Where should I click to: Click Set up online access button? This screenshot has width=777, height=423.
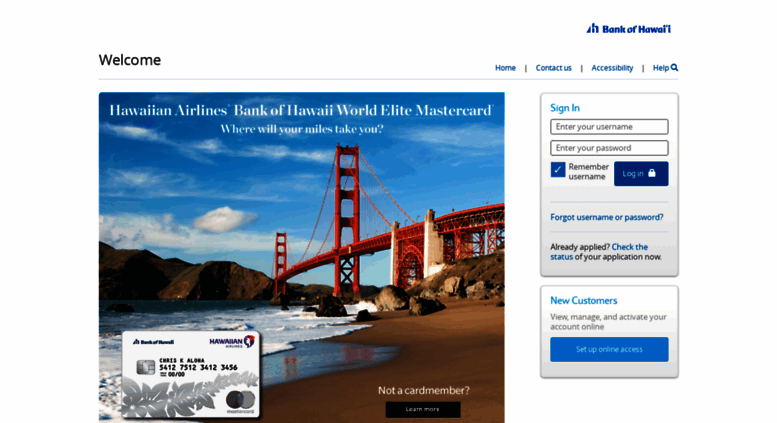pyautogui.click(x=609, y=349)
